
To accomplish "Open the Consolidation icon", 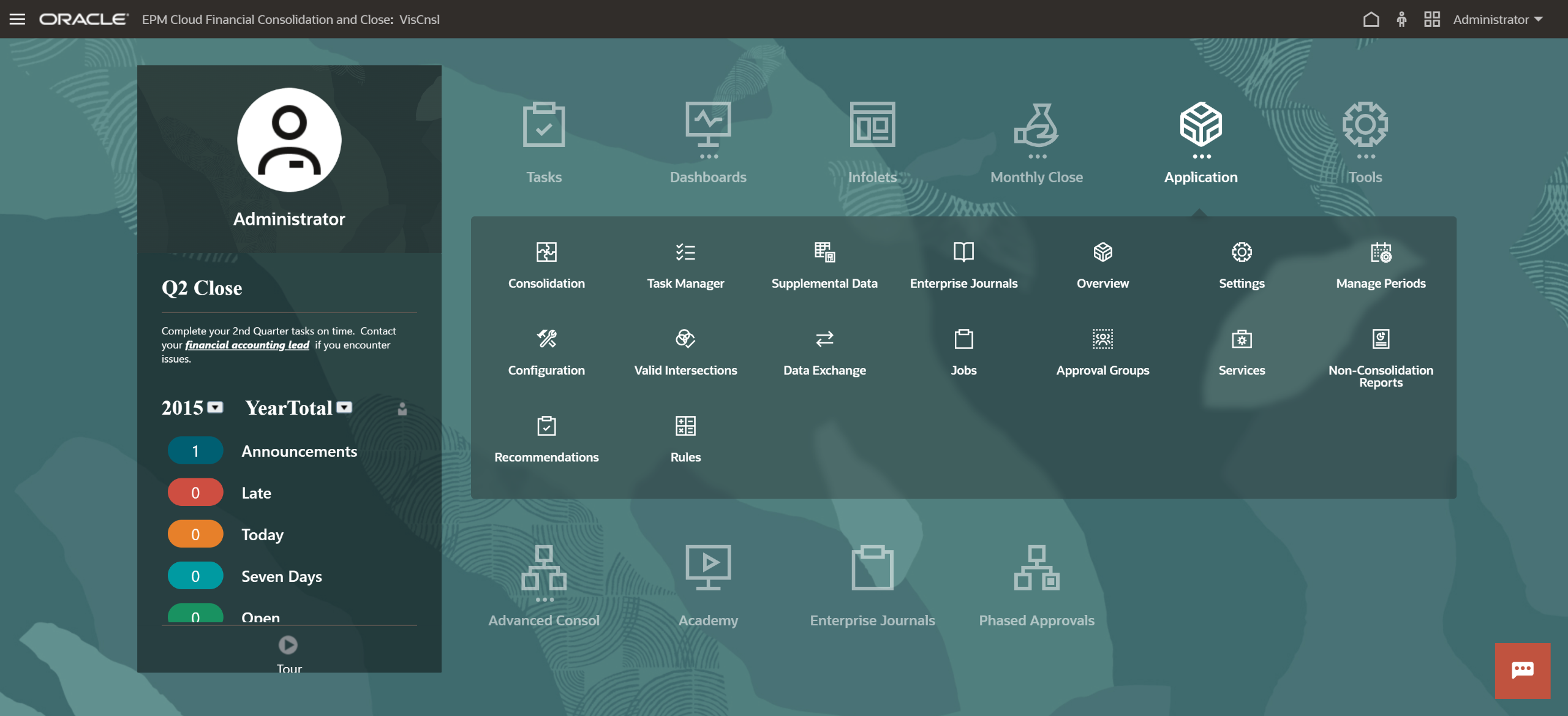I will 546,252.
